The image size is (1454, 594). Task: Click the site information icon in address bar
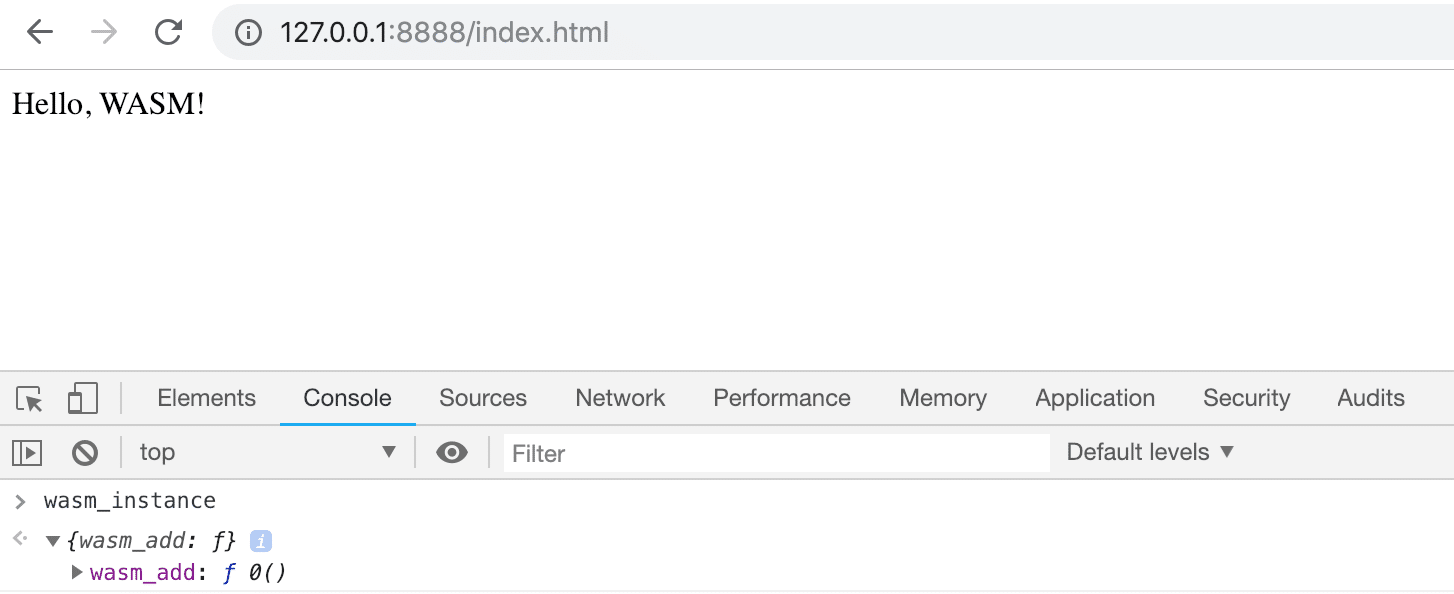point(248,33)
